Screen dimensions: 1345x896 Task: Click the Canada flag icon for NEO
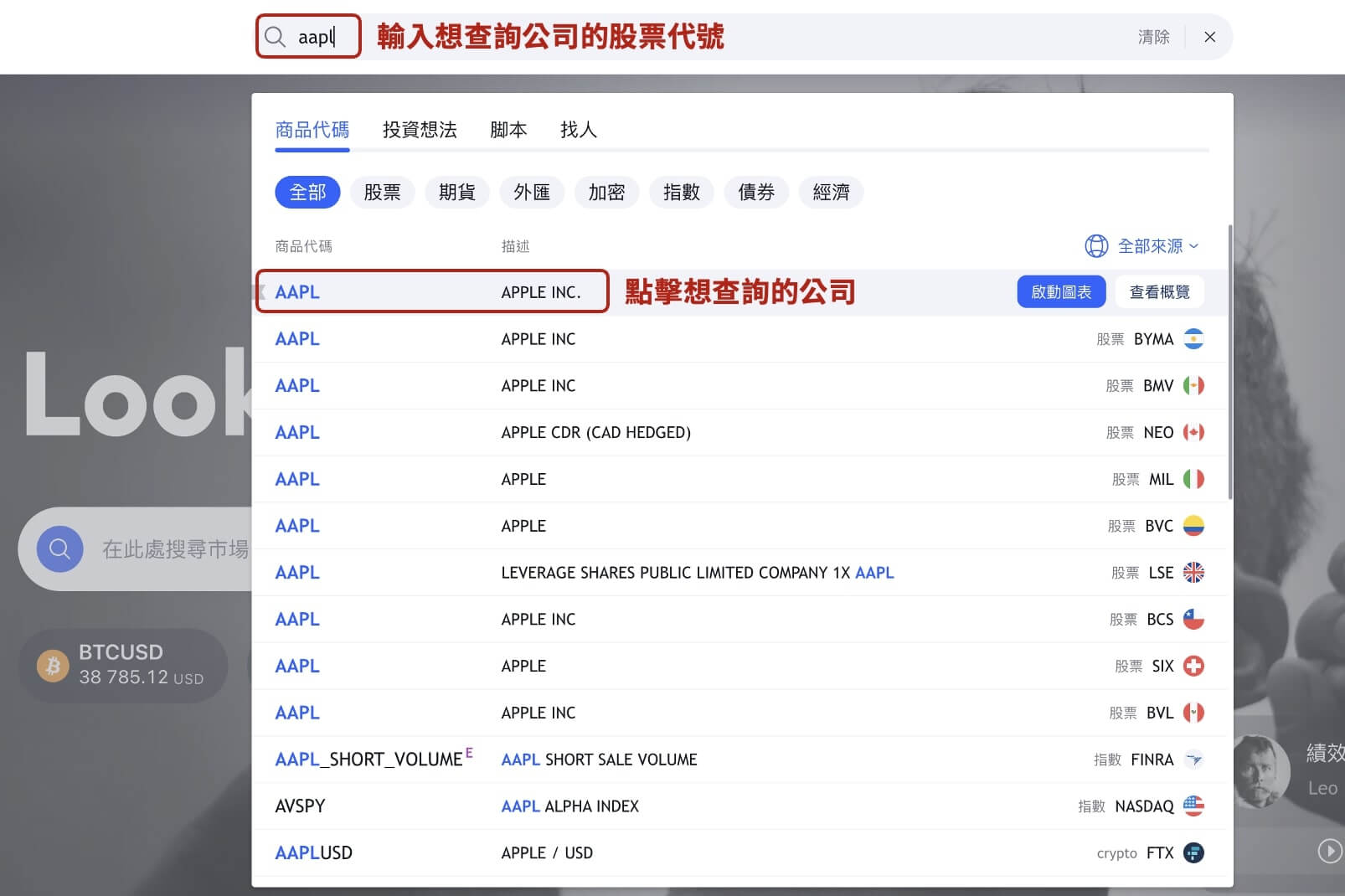click(x=1193, y=433)
